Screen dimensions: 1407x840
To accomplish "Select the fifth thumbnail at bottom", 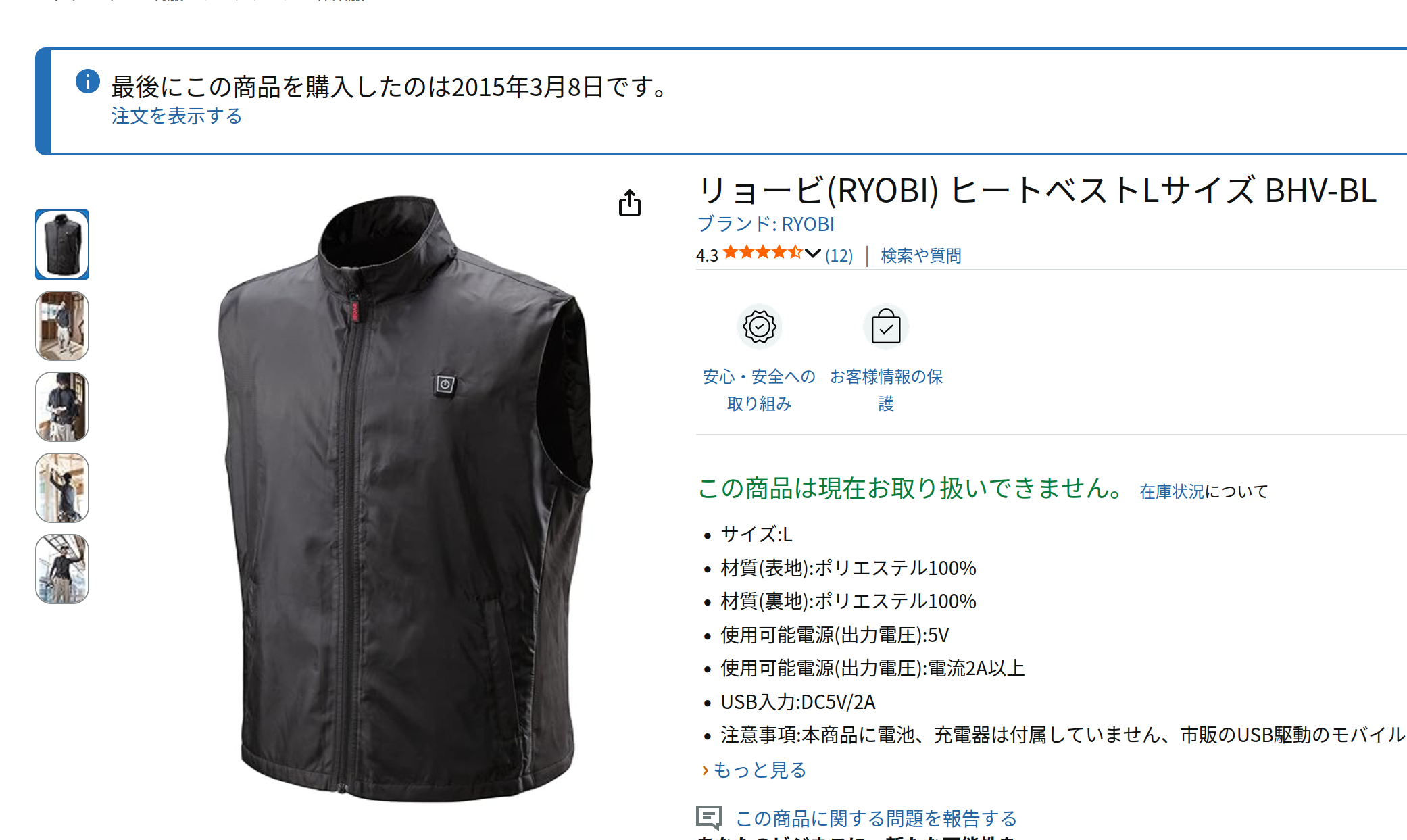I will point(62,569).
